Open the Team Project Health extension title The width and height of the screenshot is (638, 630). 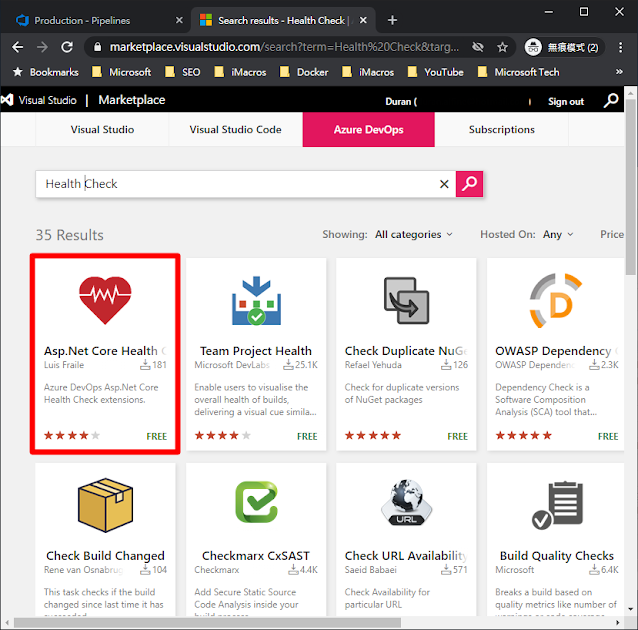pos(256,351)
